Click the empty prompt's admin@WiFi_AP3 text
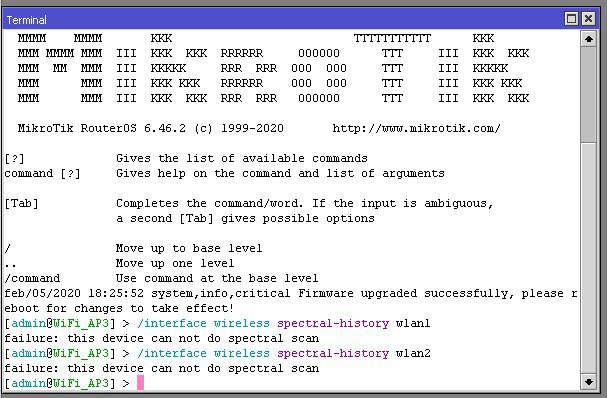 (x=60, y=383)
